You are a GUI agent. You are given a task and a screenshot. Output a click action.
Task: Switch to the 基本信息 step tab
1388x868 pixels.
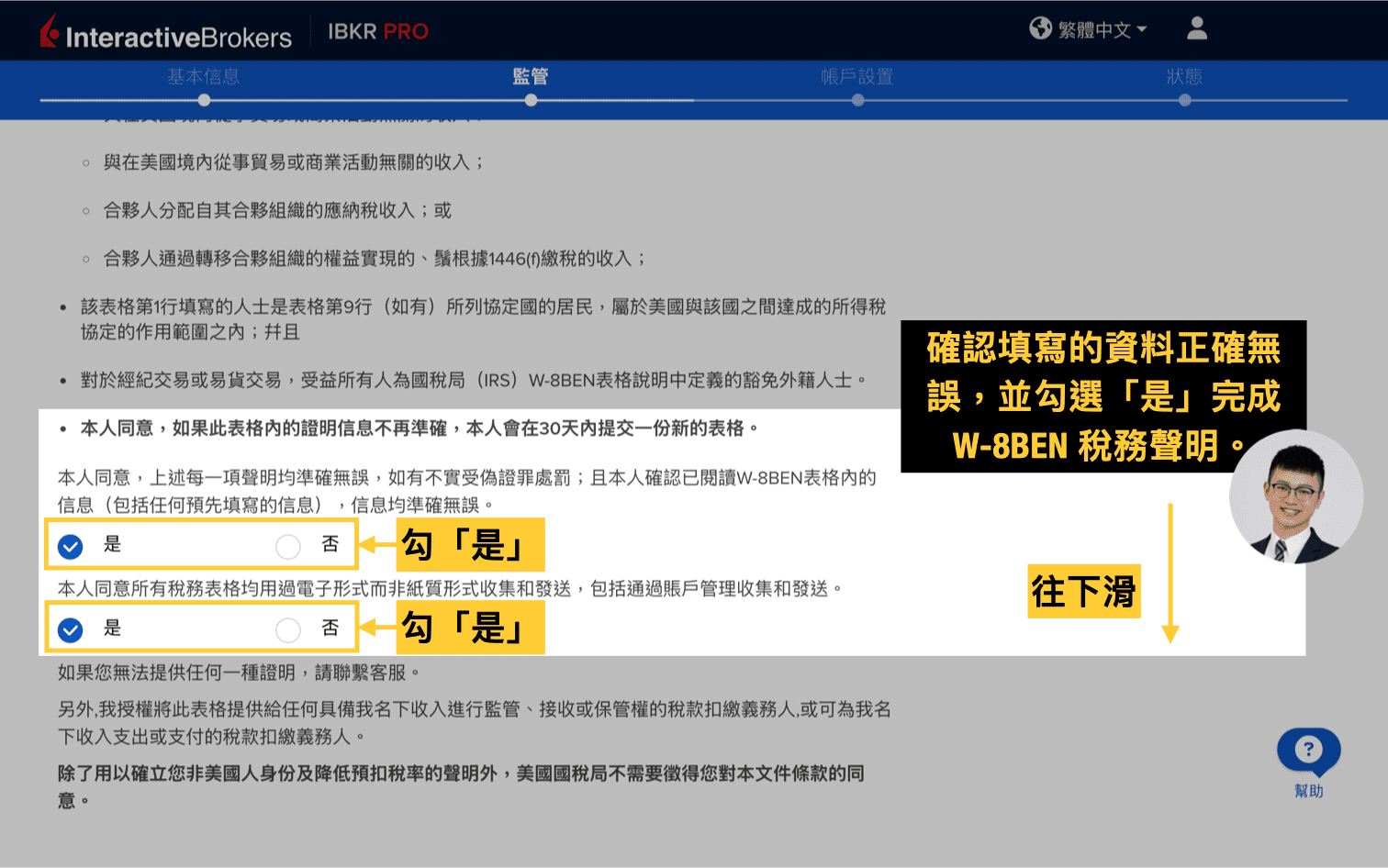point(203,77)
